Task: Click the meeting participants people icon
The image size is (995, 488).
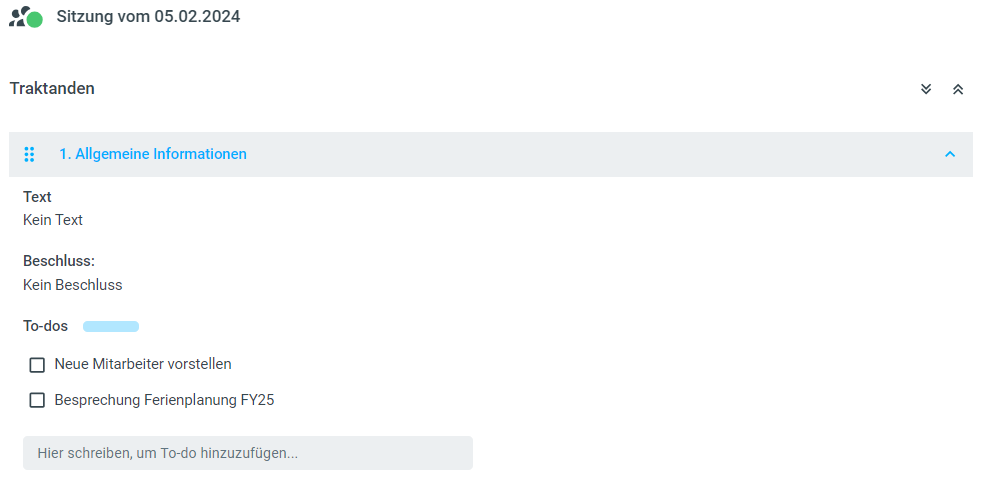Action: pyautogui.click(x=18, y=15)
